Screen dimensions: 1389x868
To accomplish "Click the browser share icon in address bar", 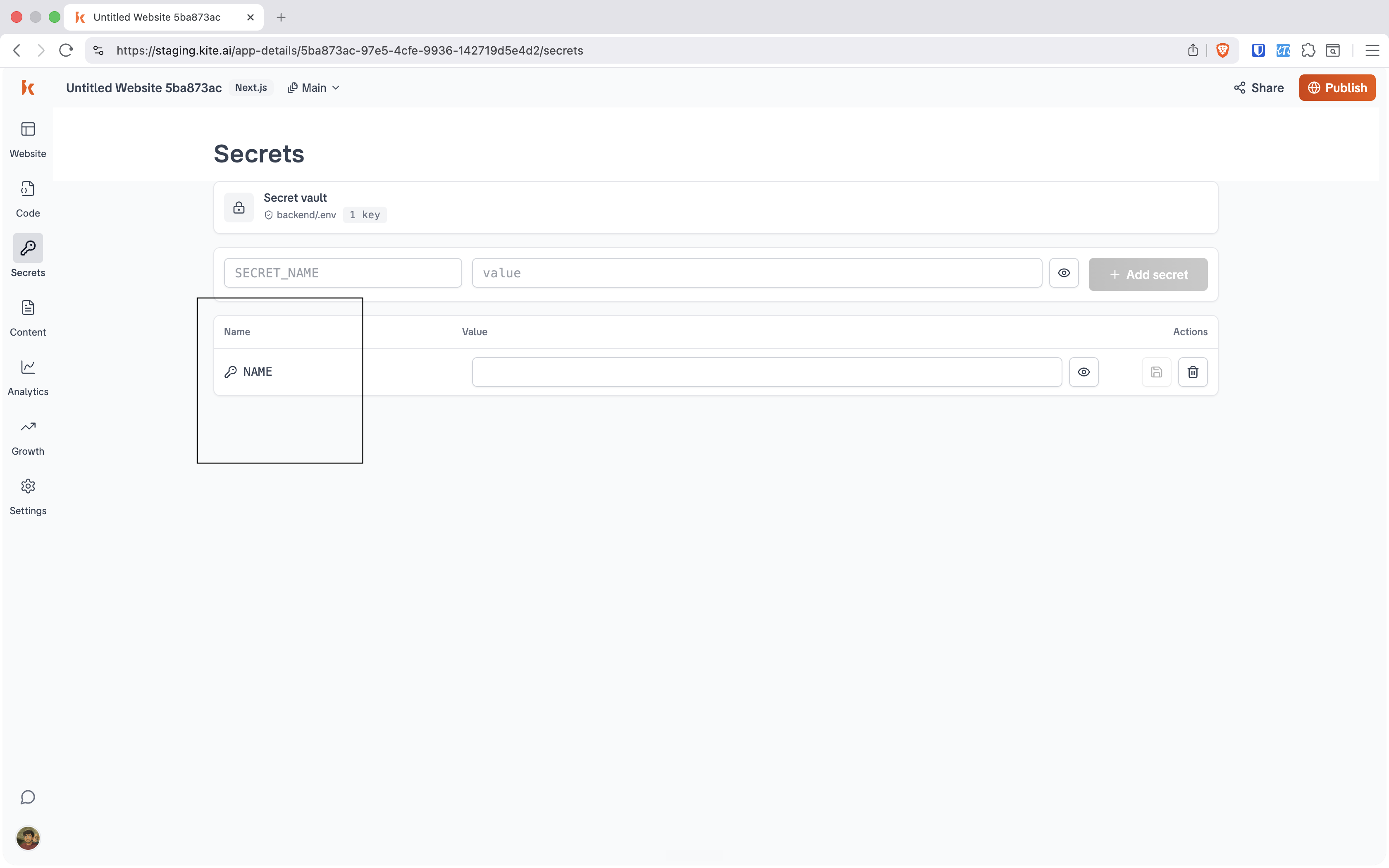I will point(1193,50).
